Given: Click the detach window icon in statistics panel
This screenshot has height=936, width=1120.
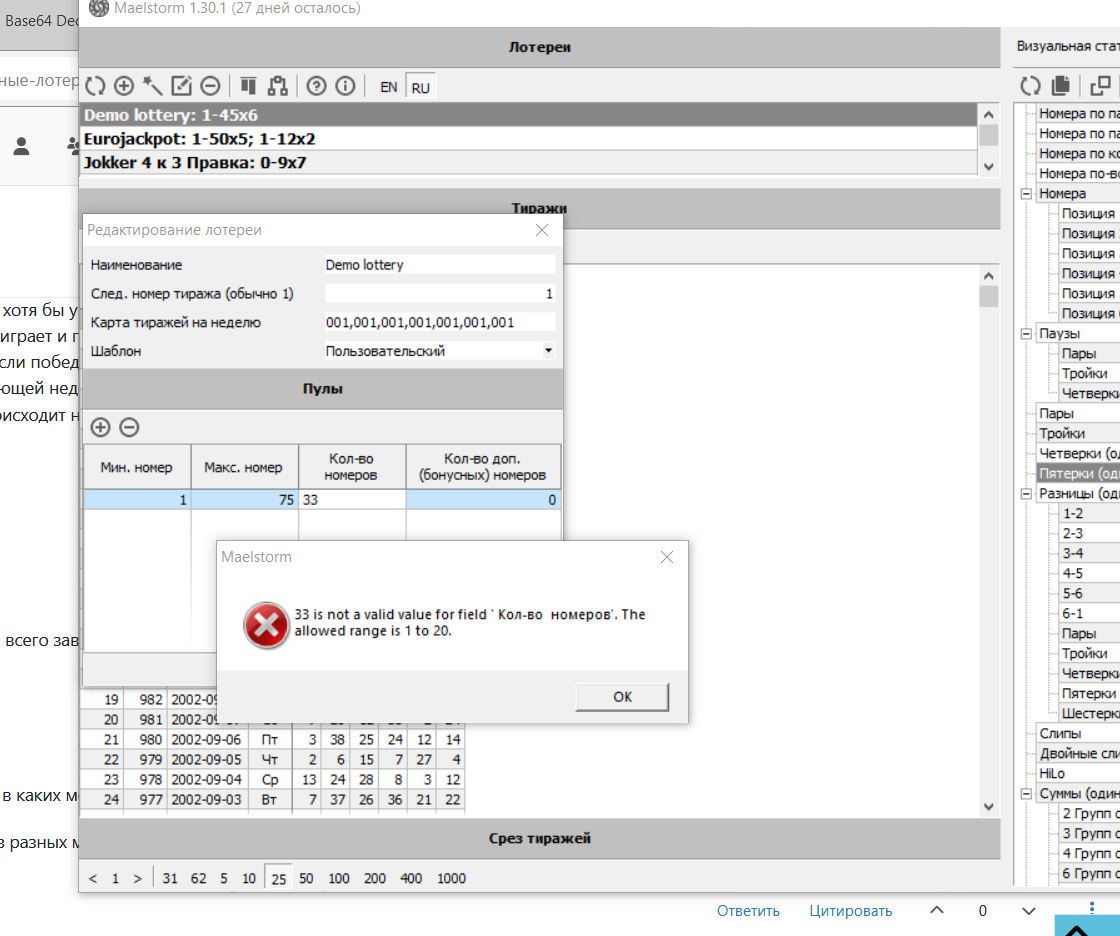Looking at the screenshot, I should 1100,86.
